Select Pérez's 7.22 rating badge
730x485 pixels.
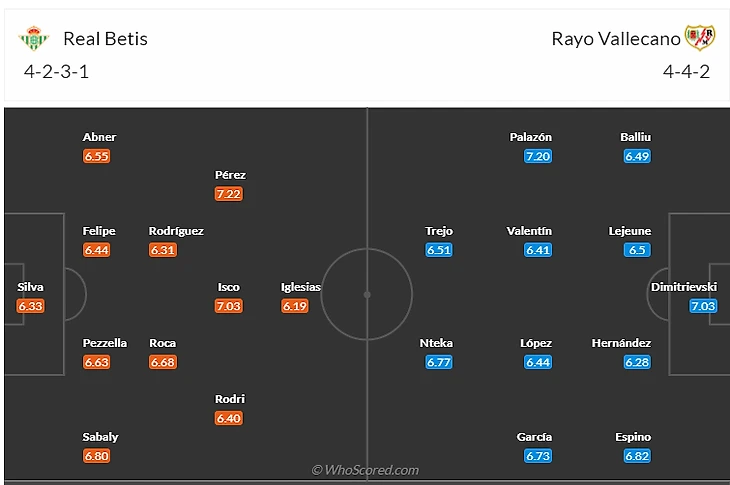[x=229, y=194]
